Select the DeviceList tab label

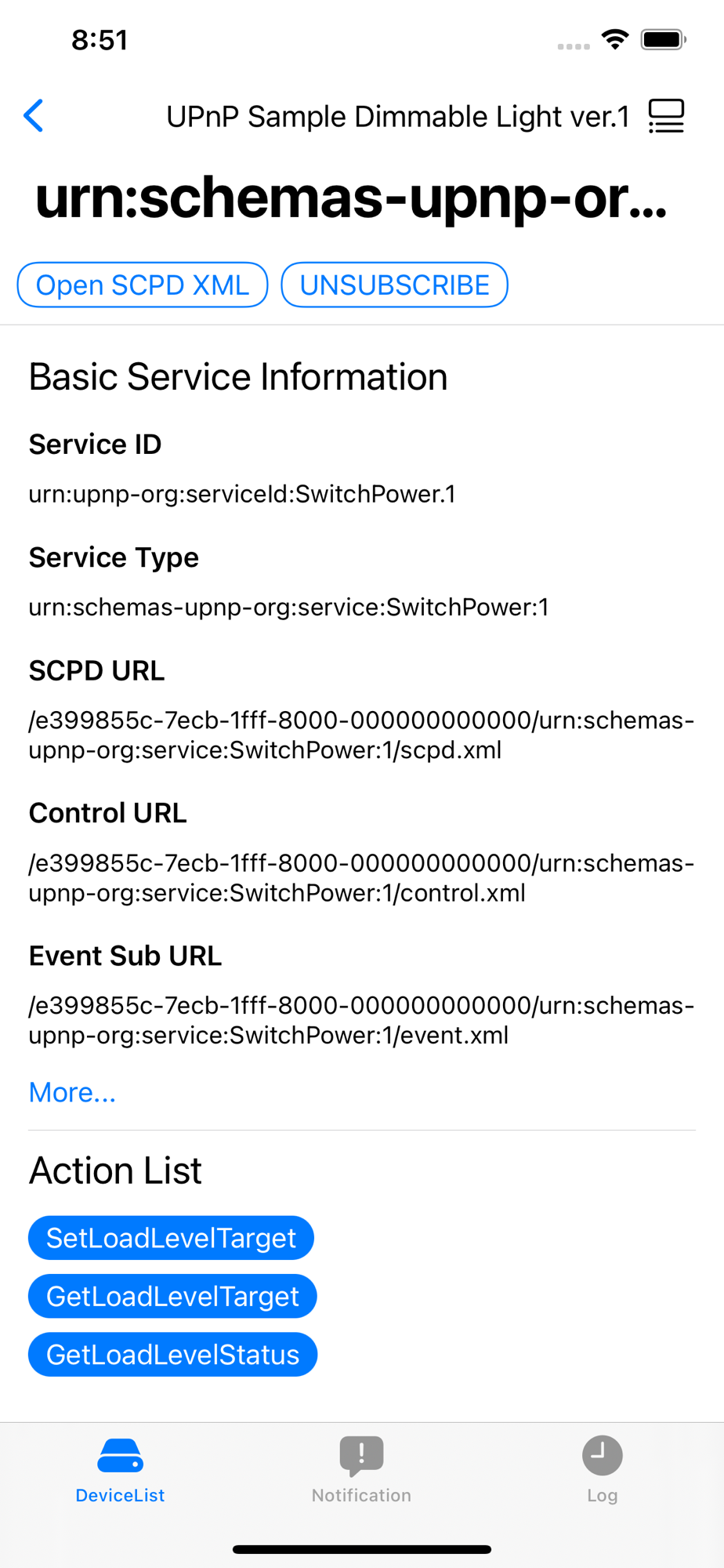(120, 1495)
